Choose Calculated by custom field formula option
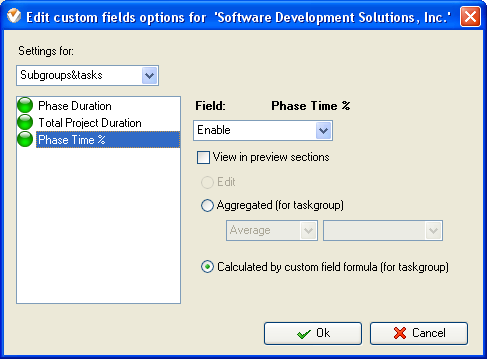 pos(207,267)
